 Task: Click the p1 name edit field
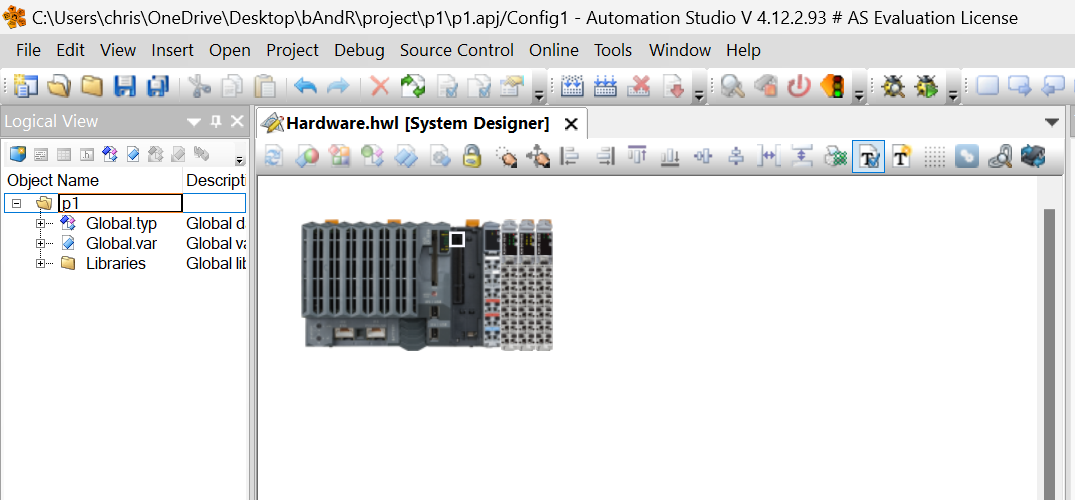tap(121, 203)
